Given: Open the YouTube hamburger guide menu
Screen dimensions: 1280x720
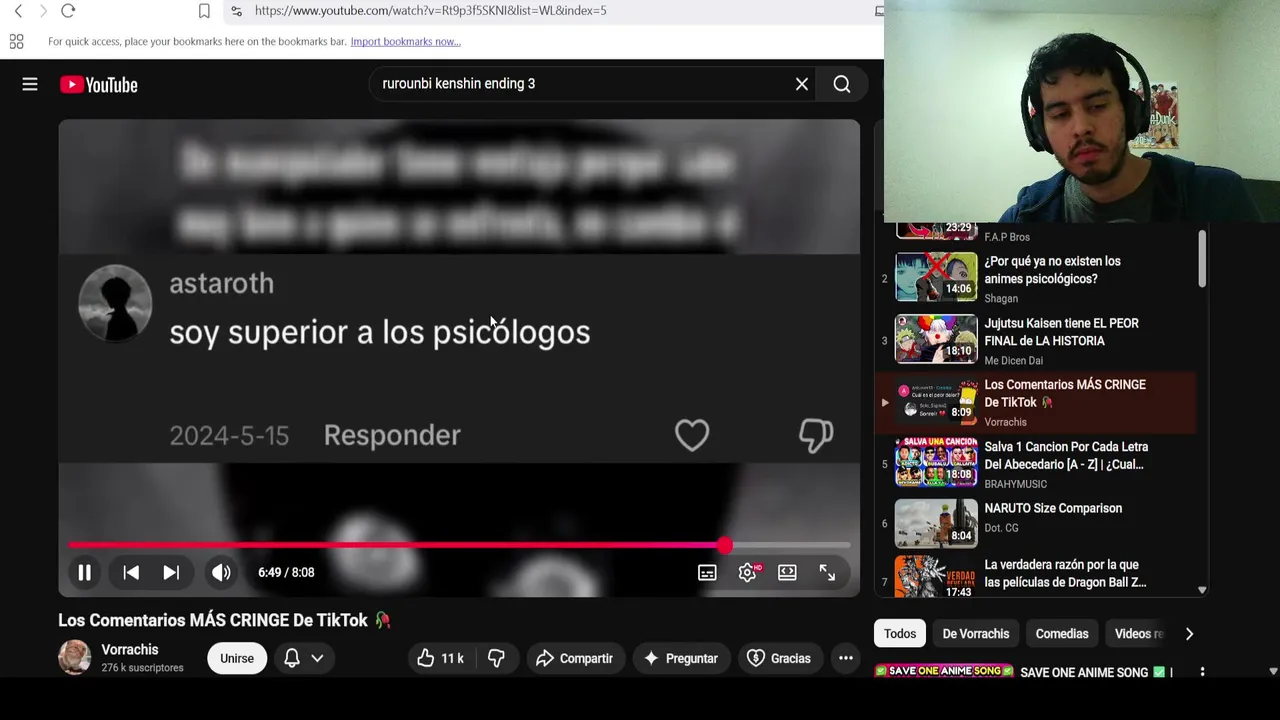Looking at the screenshot, I should pos(30,85).
